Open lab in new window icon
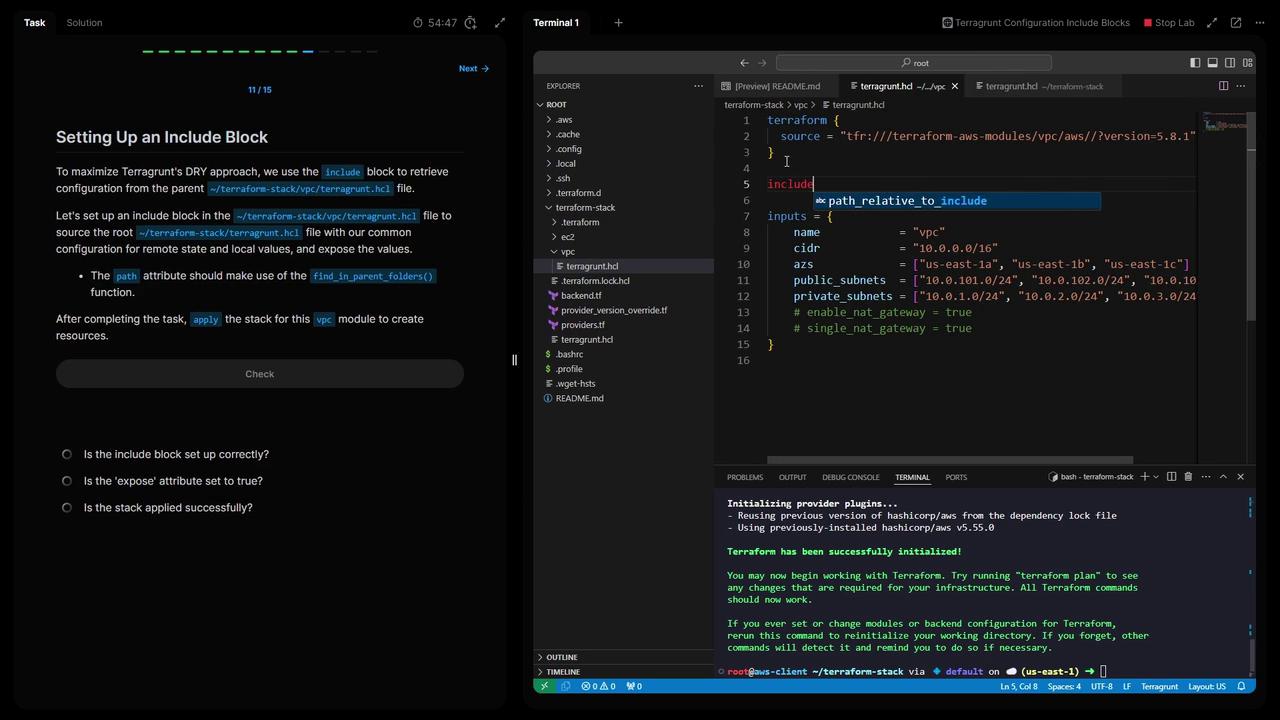Screen dimensions: 1280x720 (1236, 23)
